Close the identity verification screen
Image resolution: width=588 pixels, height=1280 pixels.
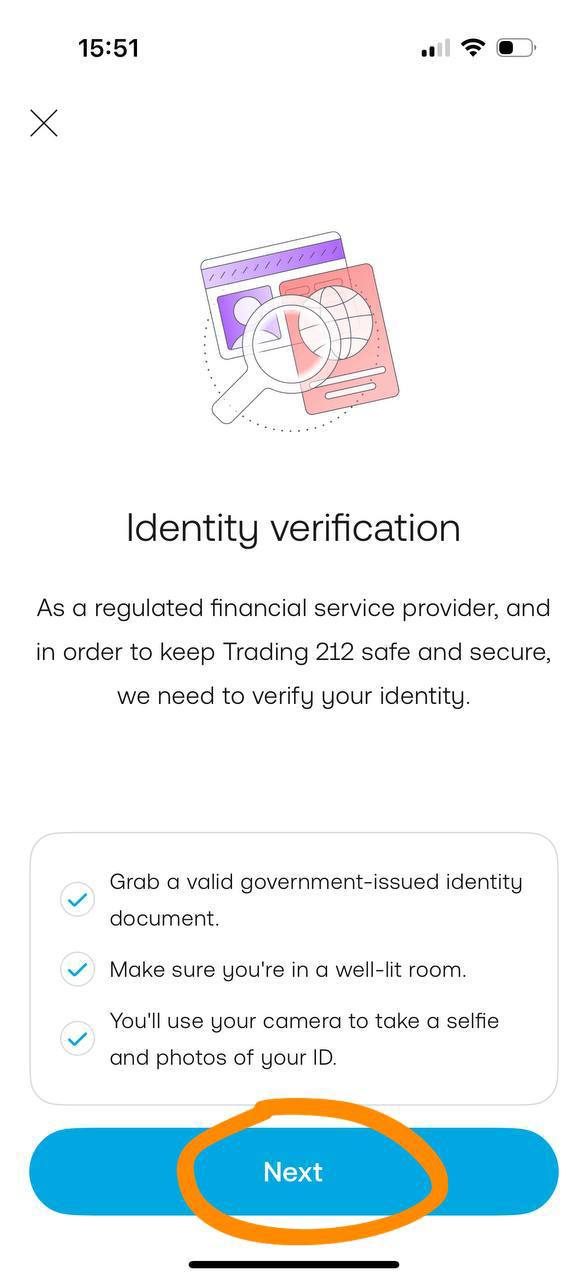point(44,123)
